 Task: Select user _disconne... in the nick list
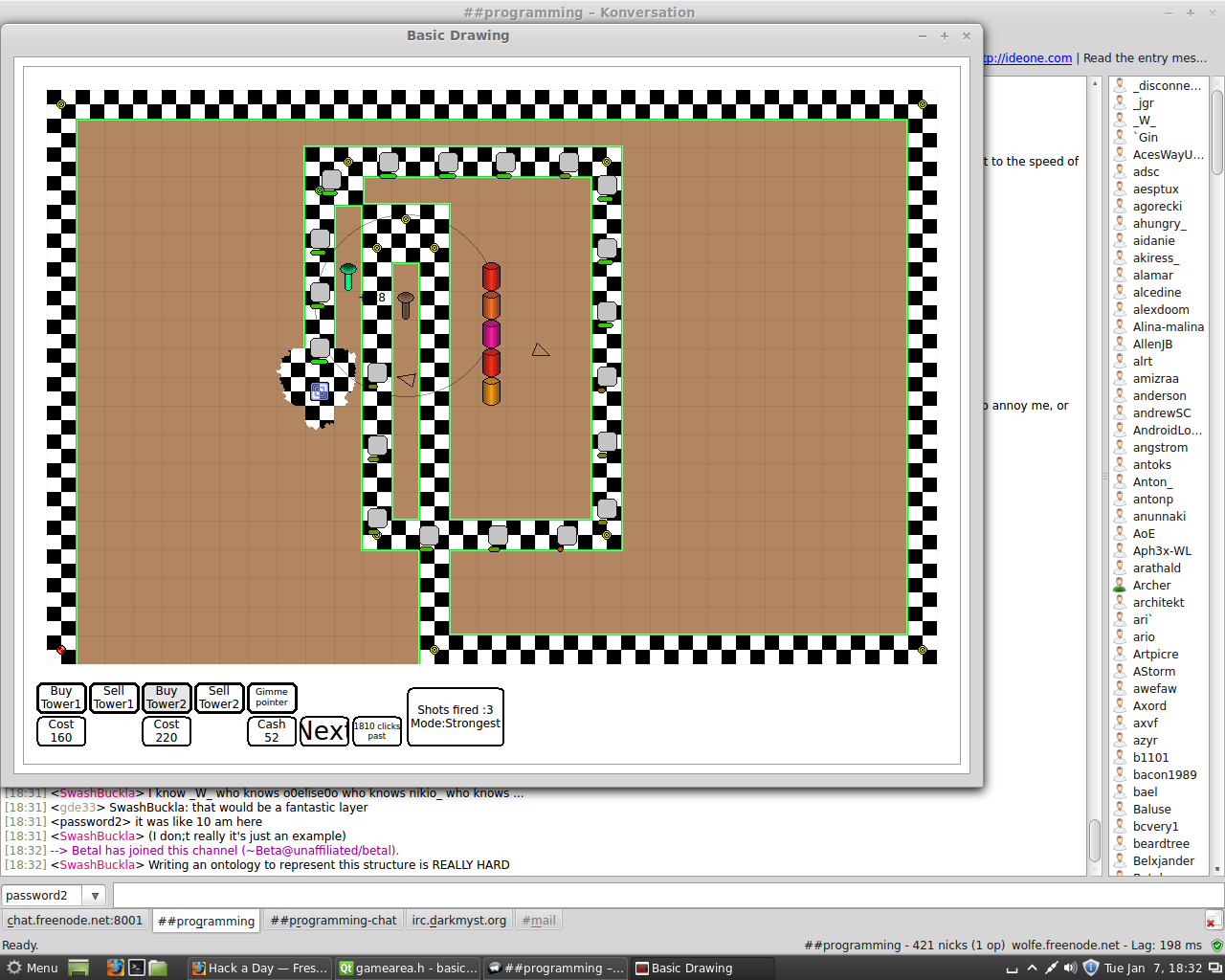click(x=1158, y=86)
